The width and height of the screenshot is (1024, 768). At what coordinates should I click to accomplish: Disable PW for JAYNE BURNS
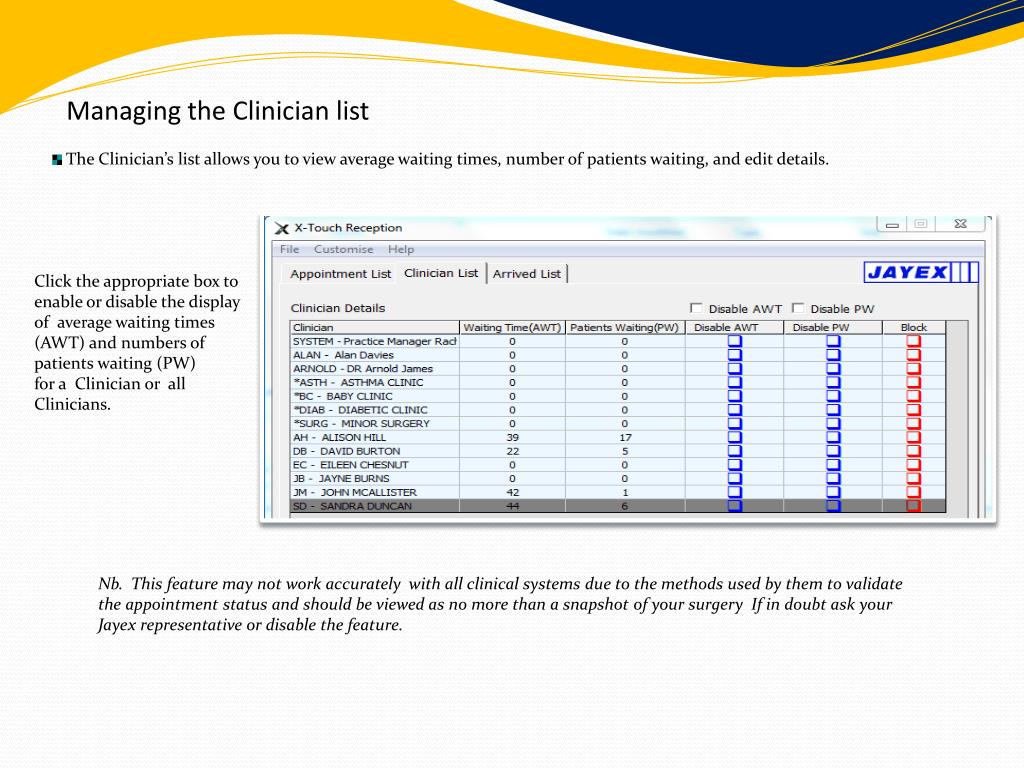[833, 478]
